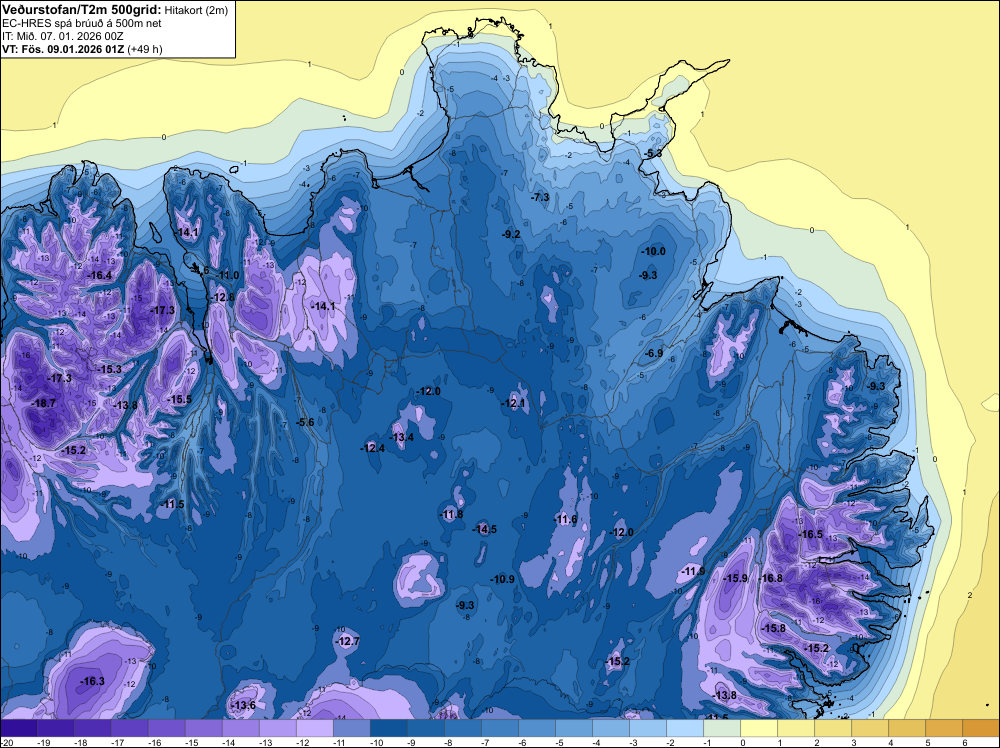Click the legend scale tick label 0
This screenshot has height=748, width=1000.
coord(743,742)
